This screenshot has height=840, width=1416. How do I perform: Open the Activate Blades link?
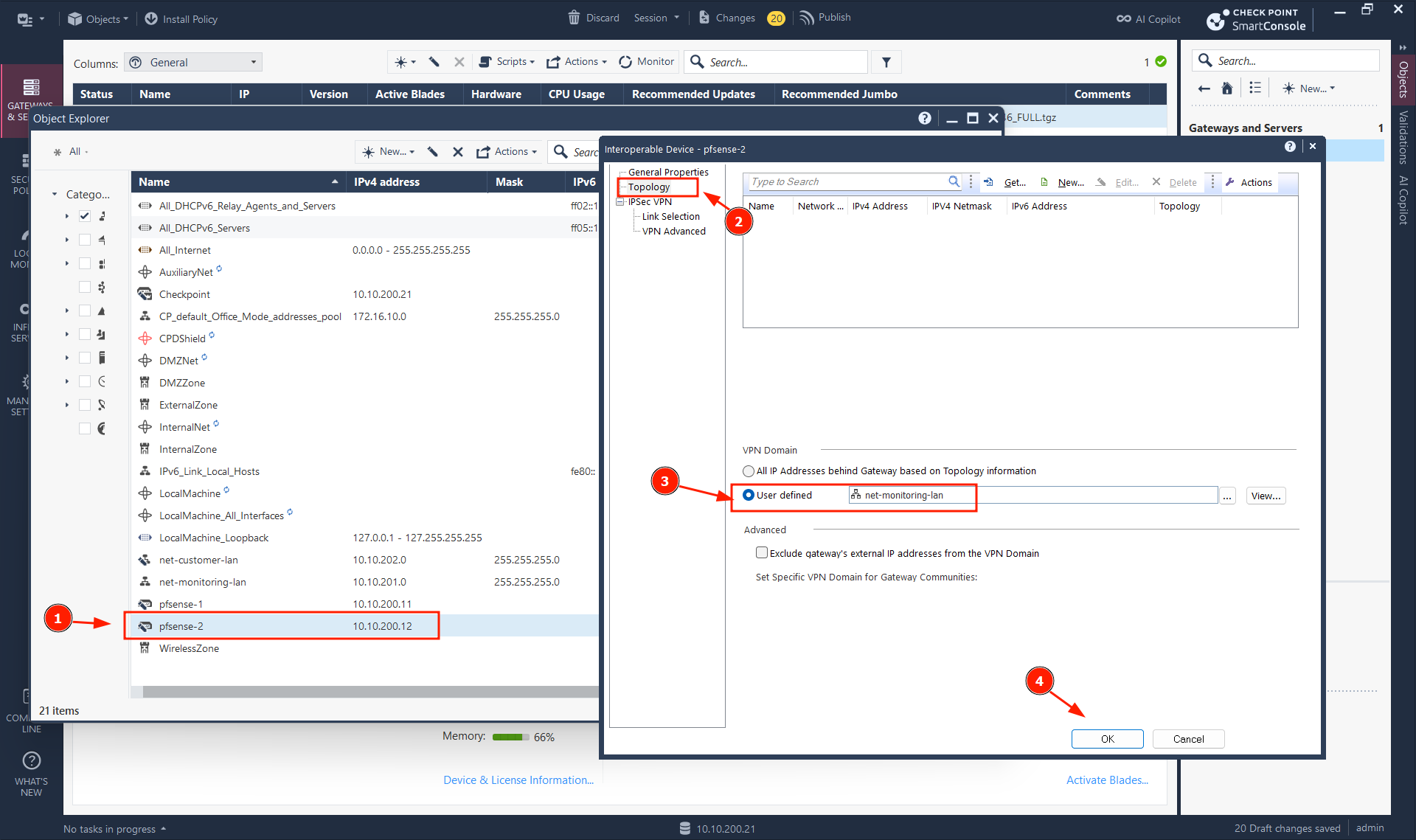point(1107,780)
